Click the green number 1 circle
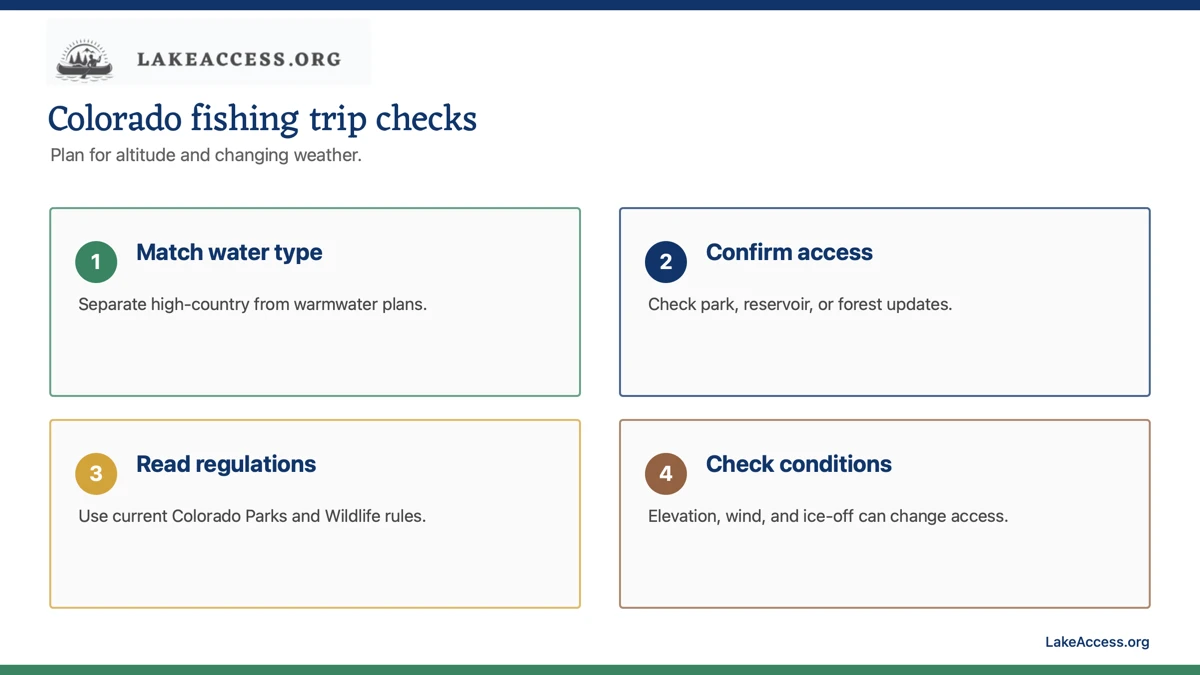Screen dimensions: 1200x675 pyautogui.click(x=96, y=262)
